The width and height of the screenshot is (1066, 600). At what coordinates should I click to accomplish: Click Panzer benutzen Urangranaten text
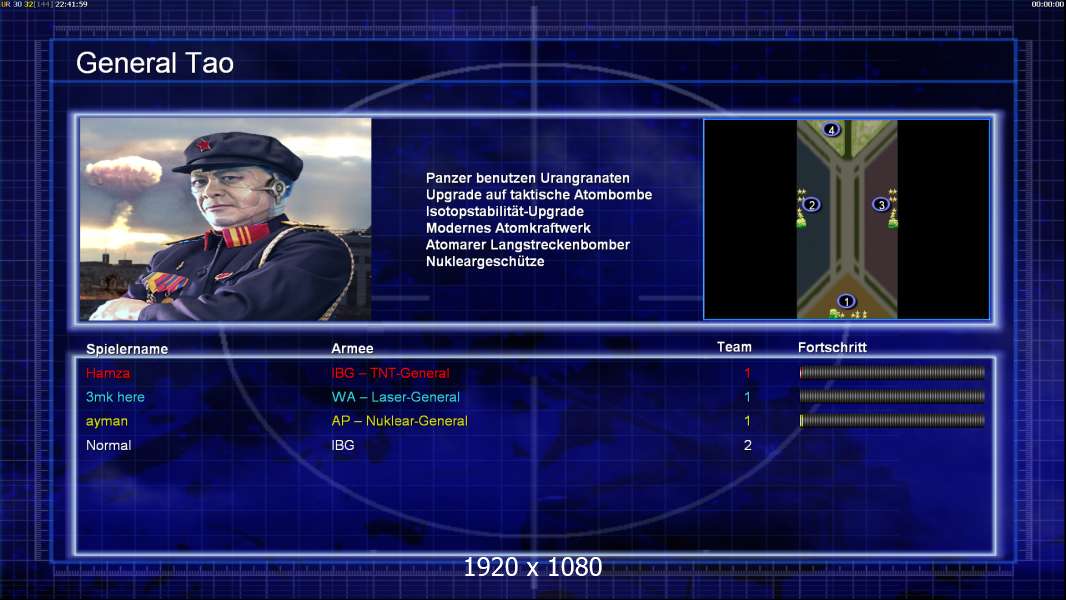528,178
